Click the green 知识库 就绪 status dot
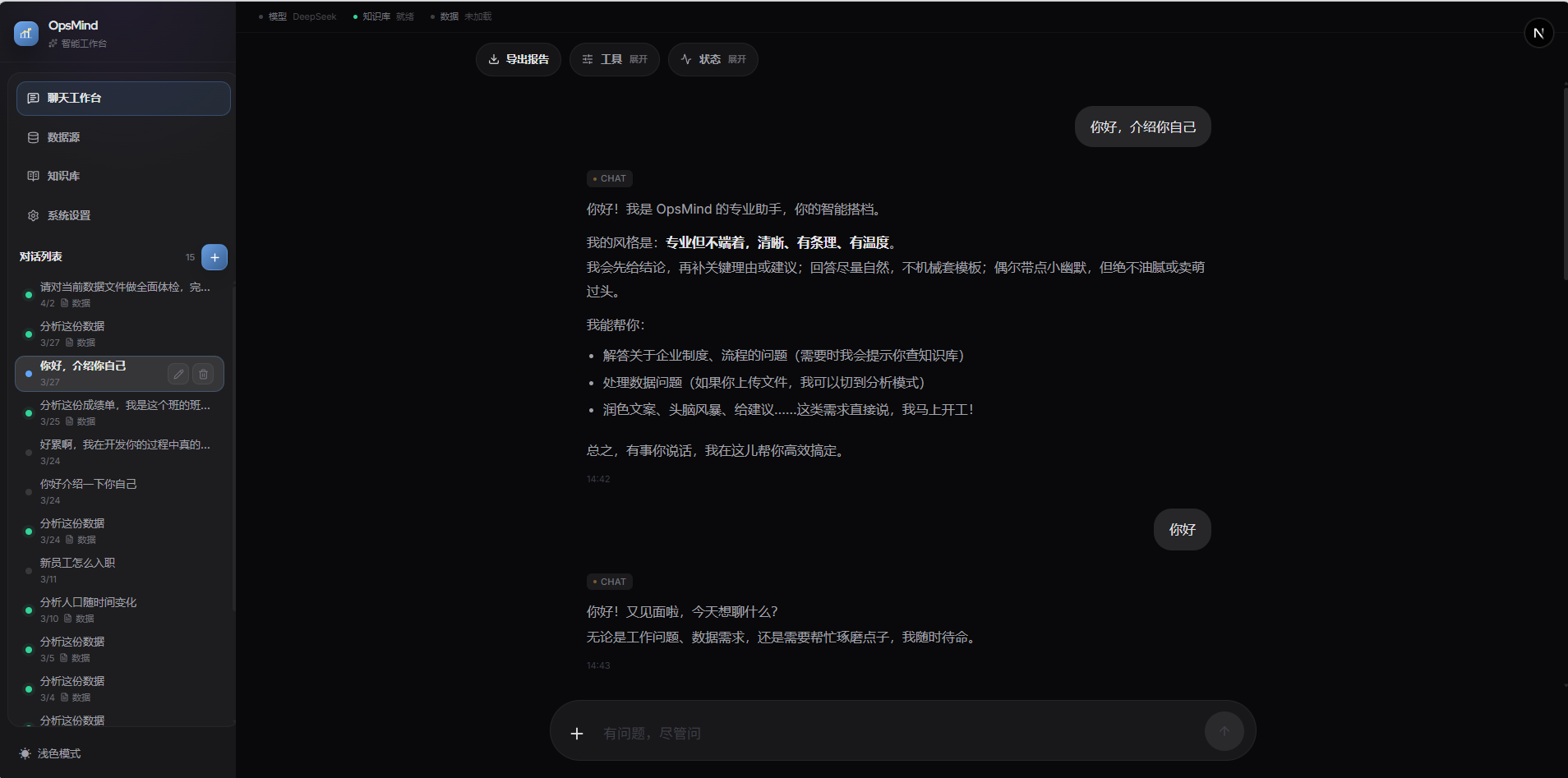Viewport: 1568px width, 778px height. tap(355, 16)
